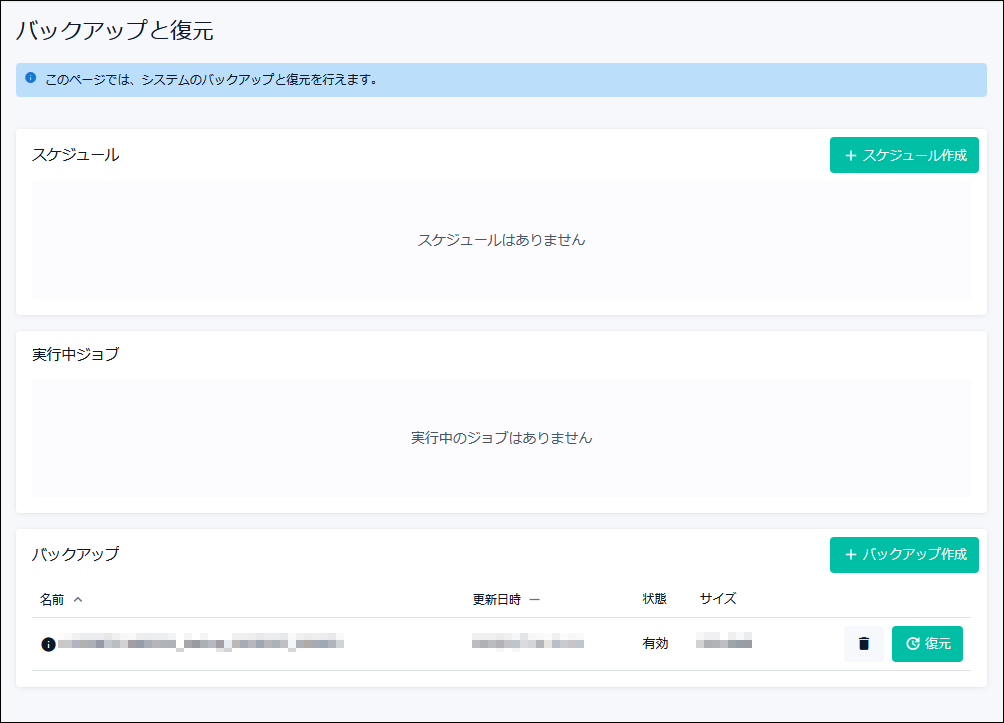Viewport: 1004px width, 723px height.
Task: Click the info icon in the blue banner
Action: [x=31, y=78]
